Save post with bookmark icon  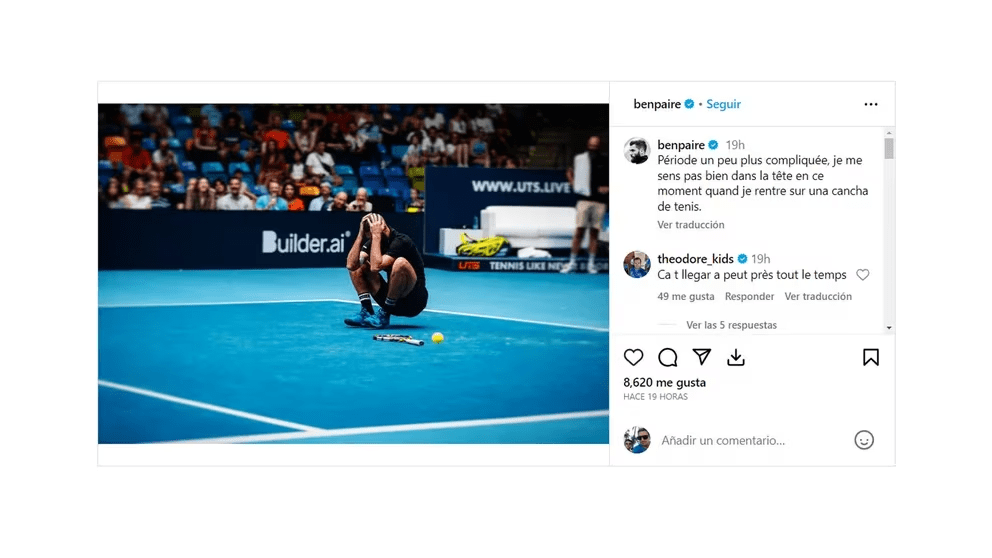click(871, 357)
